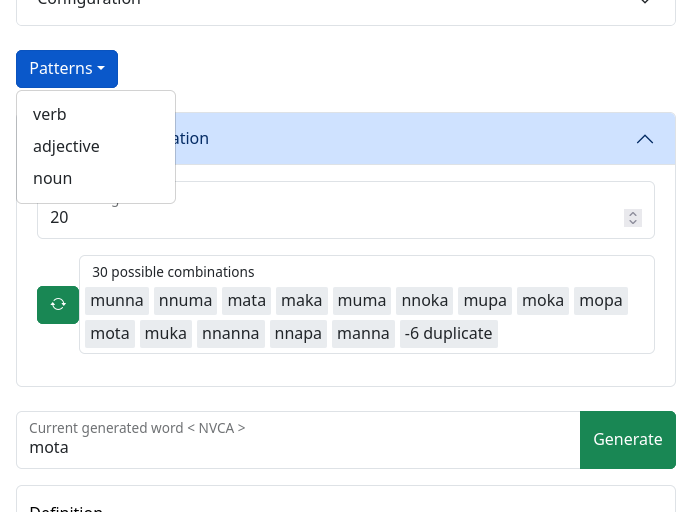The height and width of the screenshot is (512, 691).
Task: Pick the mata combination tag
Action: pos(246,301)
